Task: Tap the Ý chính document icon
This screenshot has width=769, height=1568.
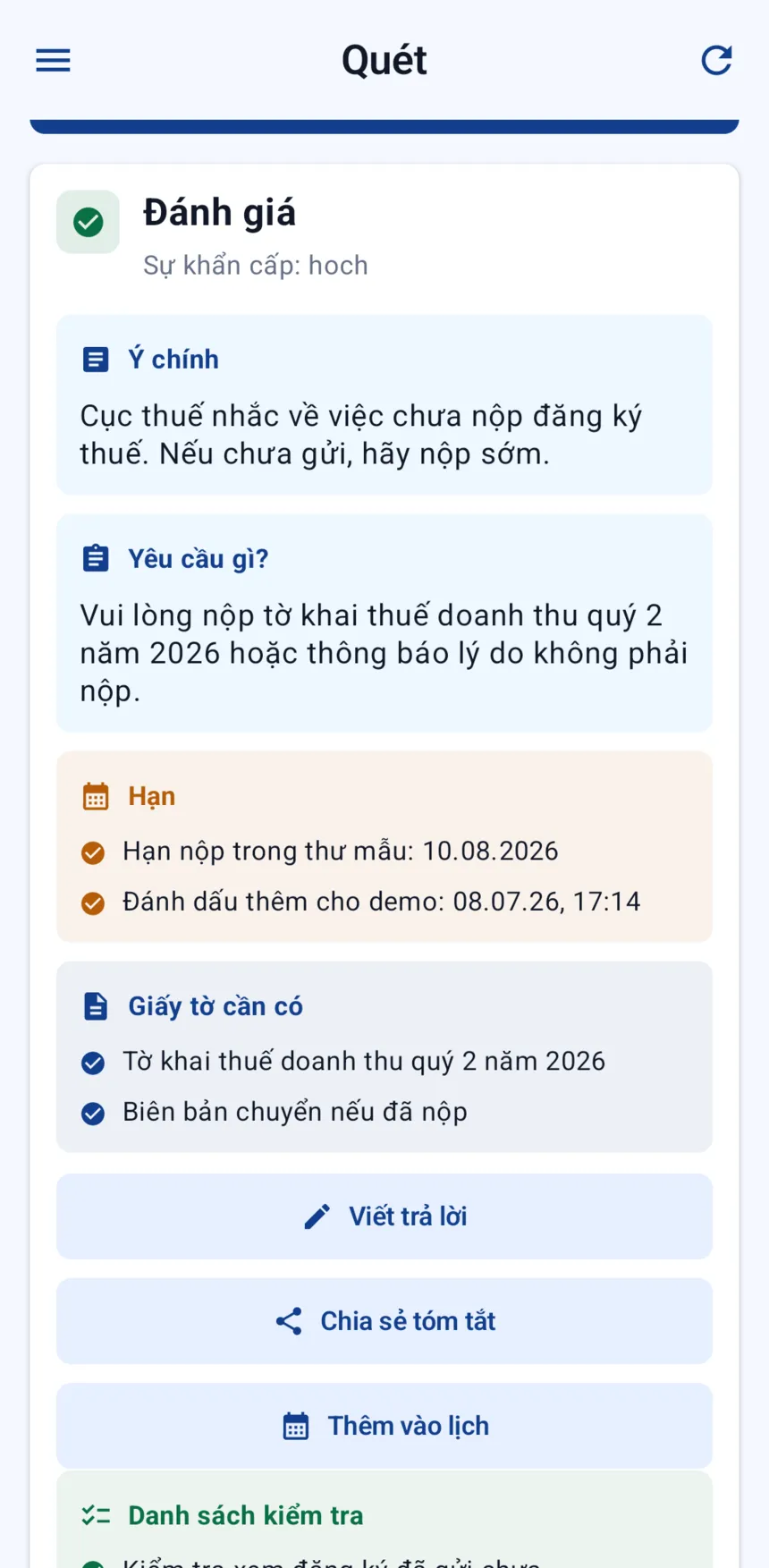Action: (96, 360)
